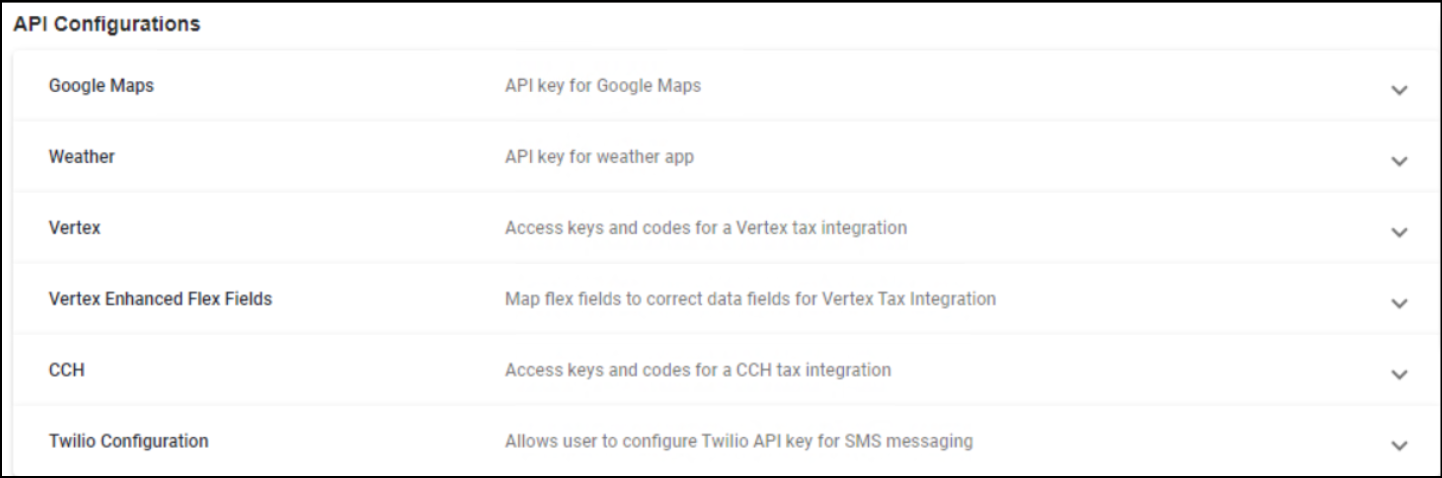Expand the Weather row chevron
This screenshot has height=478, width=1442.
tap(1399, 161)
